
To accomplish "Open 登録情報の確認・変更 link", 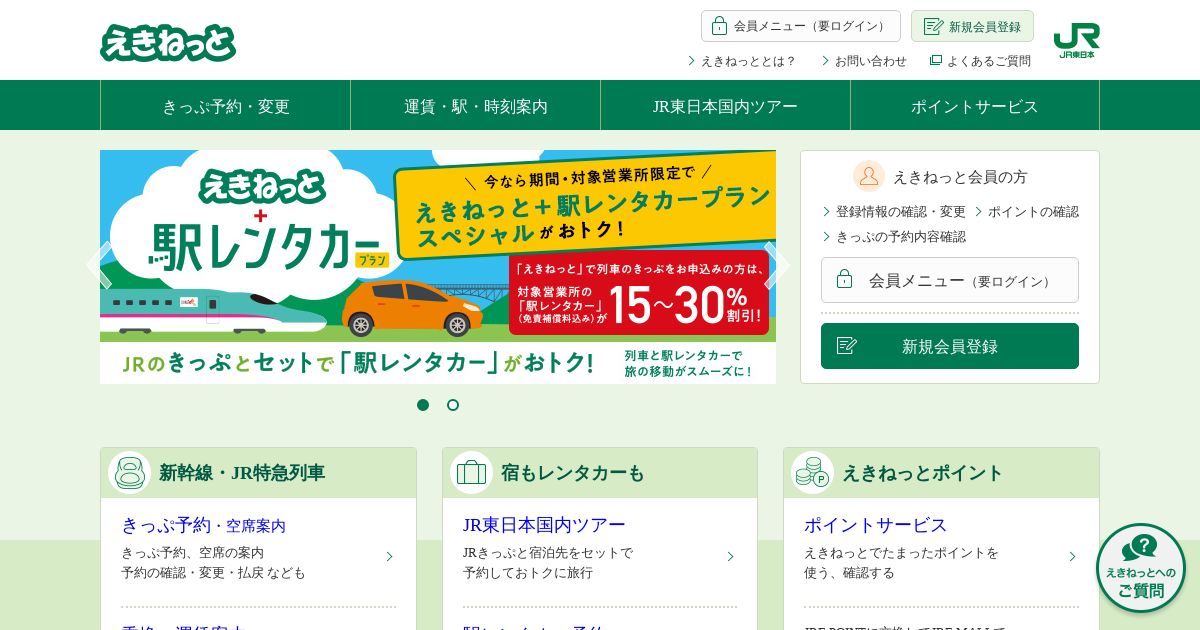I will pyautogui.click(x=901, y=212).
